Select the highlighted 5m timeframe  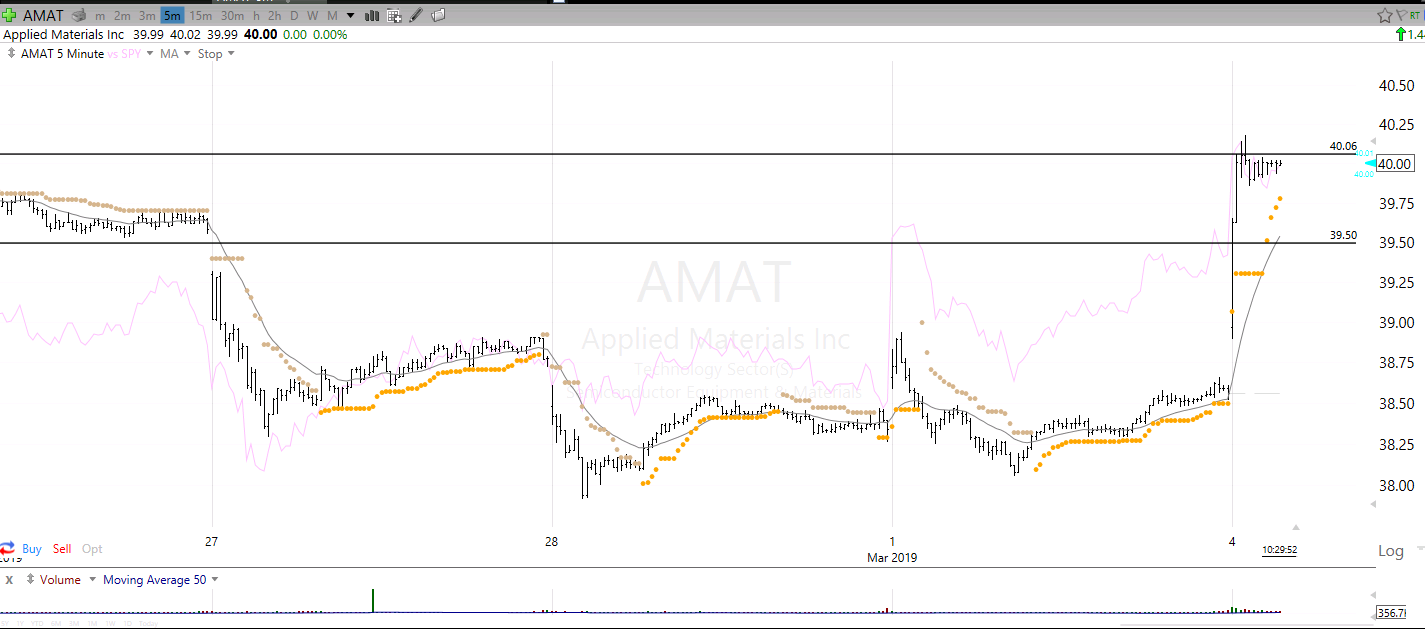point(172,16)
